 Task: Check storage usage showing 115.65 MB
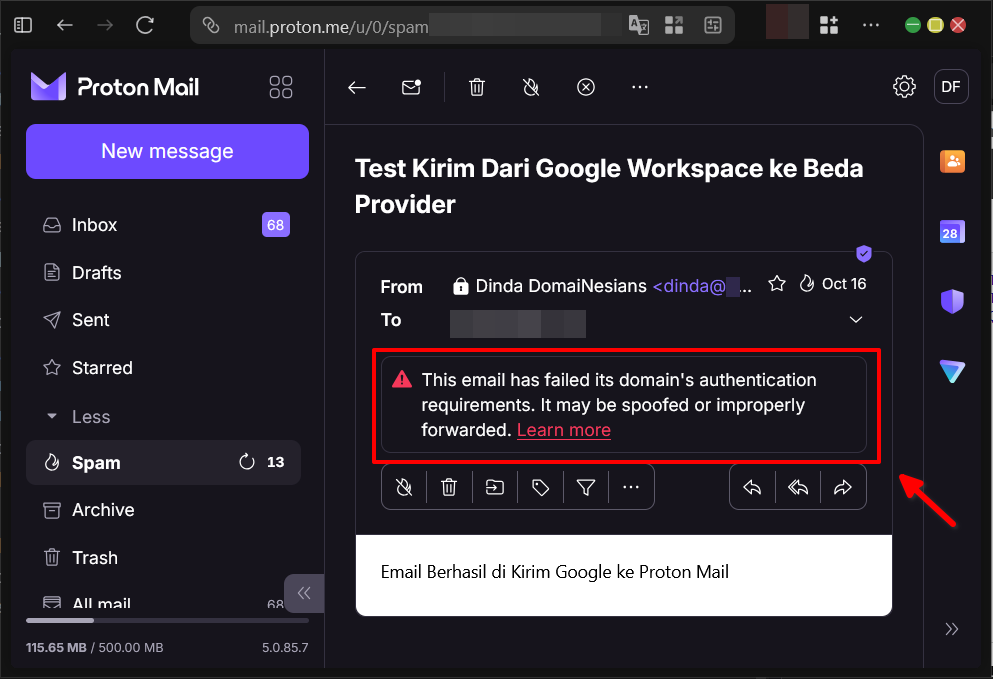pyautogui.click(x=58, y=647)
